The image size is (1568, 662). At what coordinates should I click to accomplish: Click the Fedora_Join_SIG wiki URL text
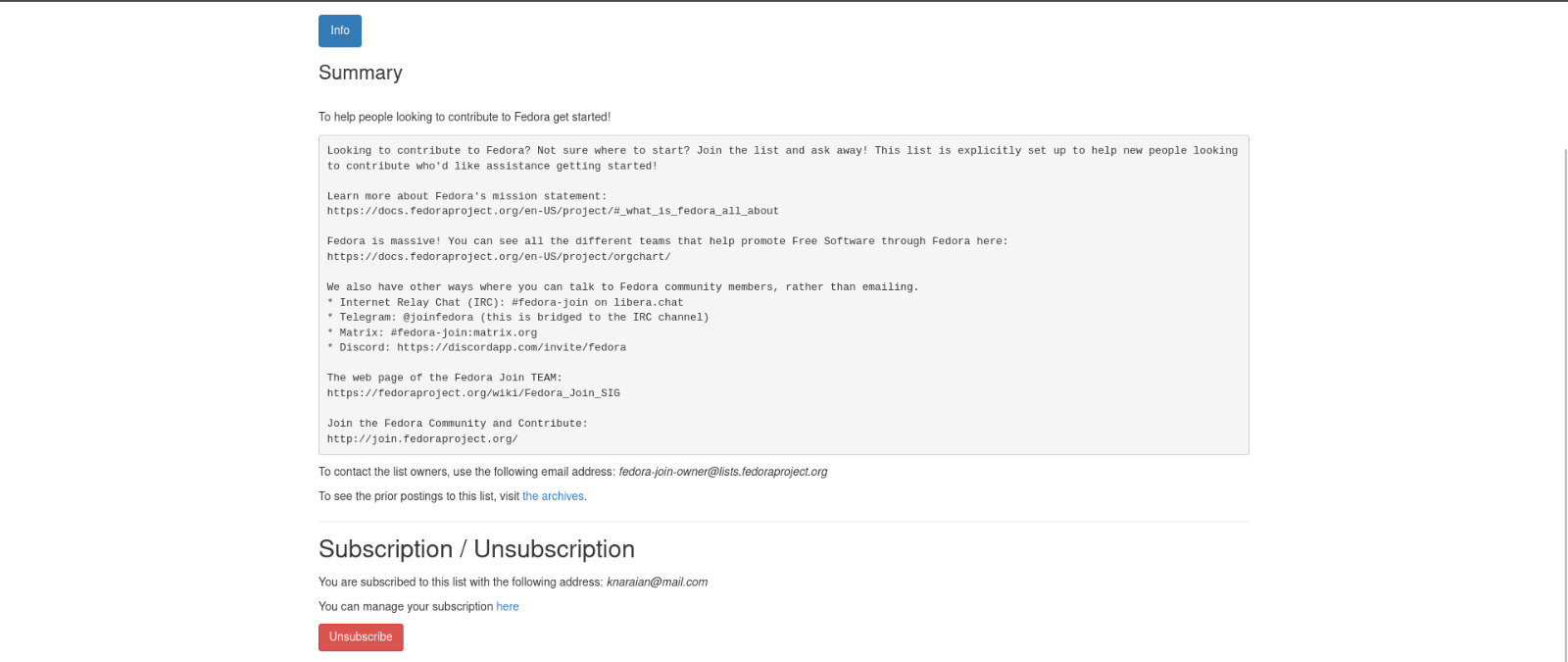(x=473, y=393)
